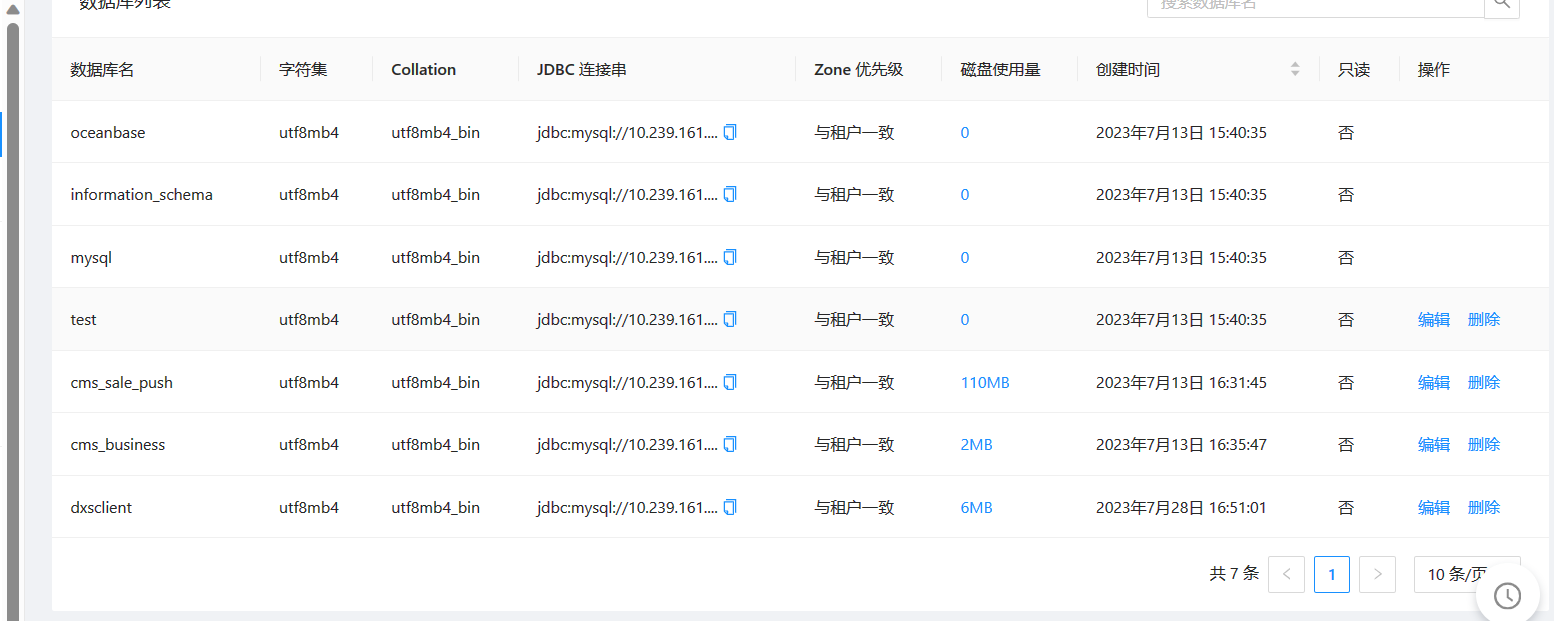Click the 磁盘使用量 column header

coord(1000,69)
